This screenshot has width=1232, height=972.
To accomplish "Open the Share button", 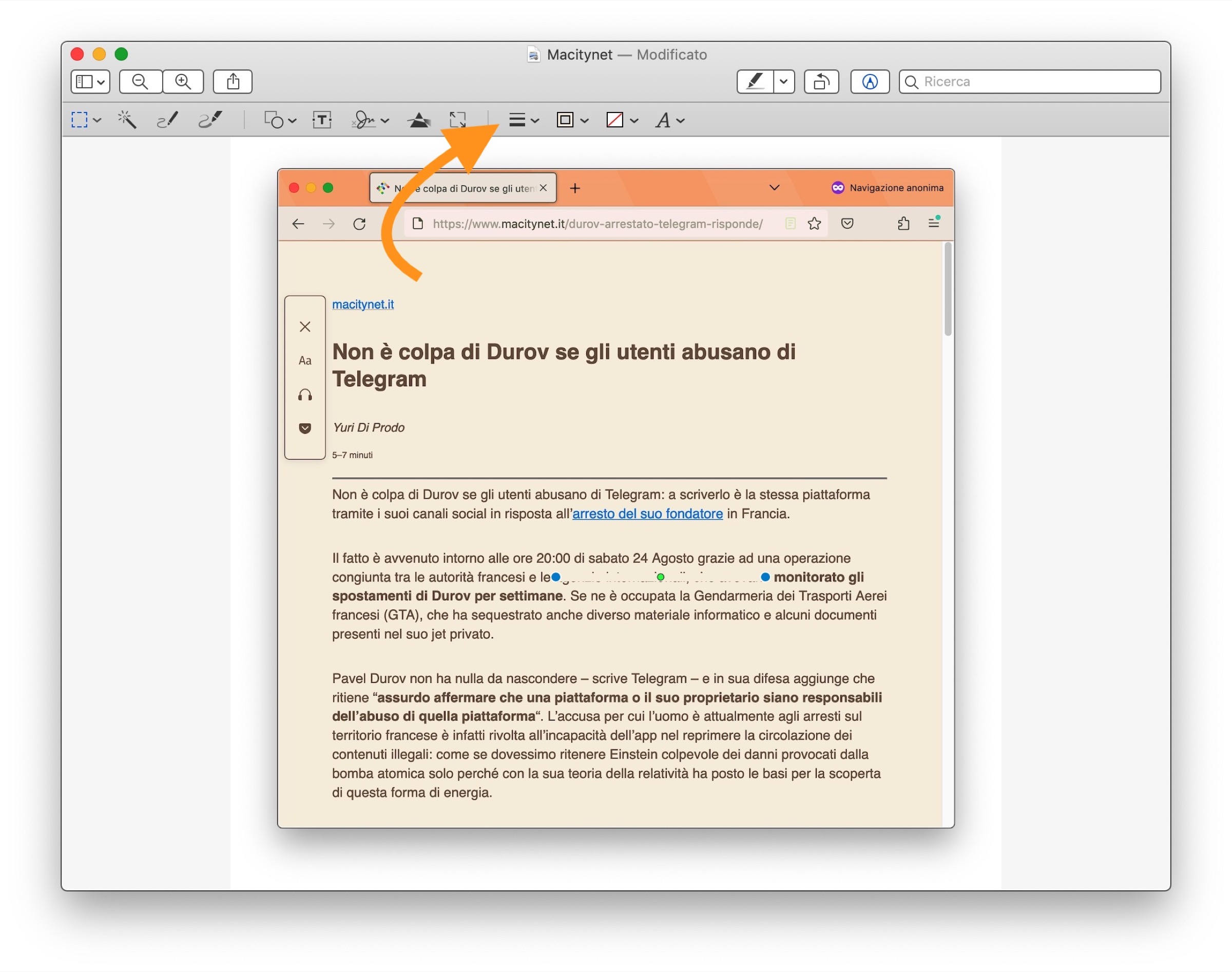I will (x=233, y=81).
